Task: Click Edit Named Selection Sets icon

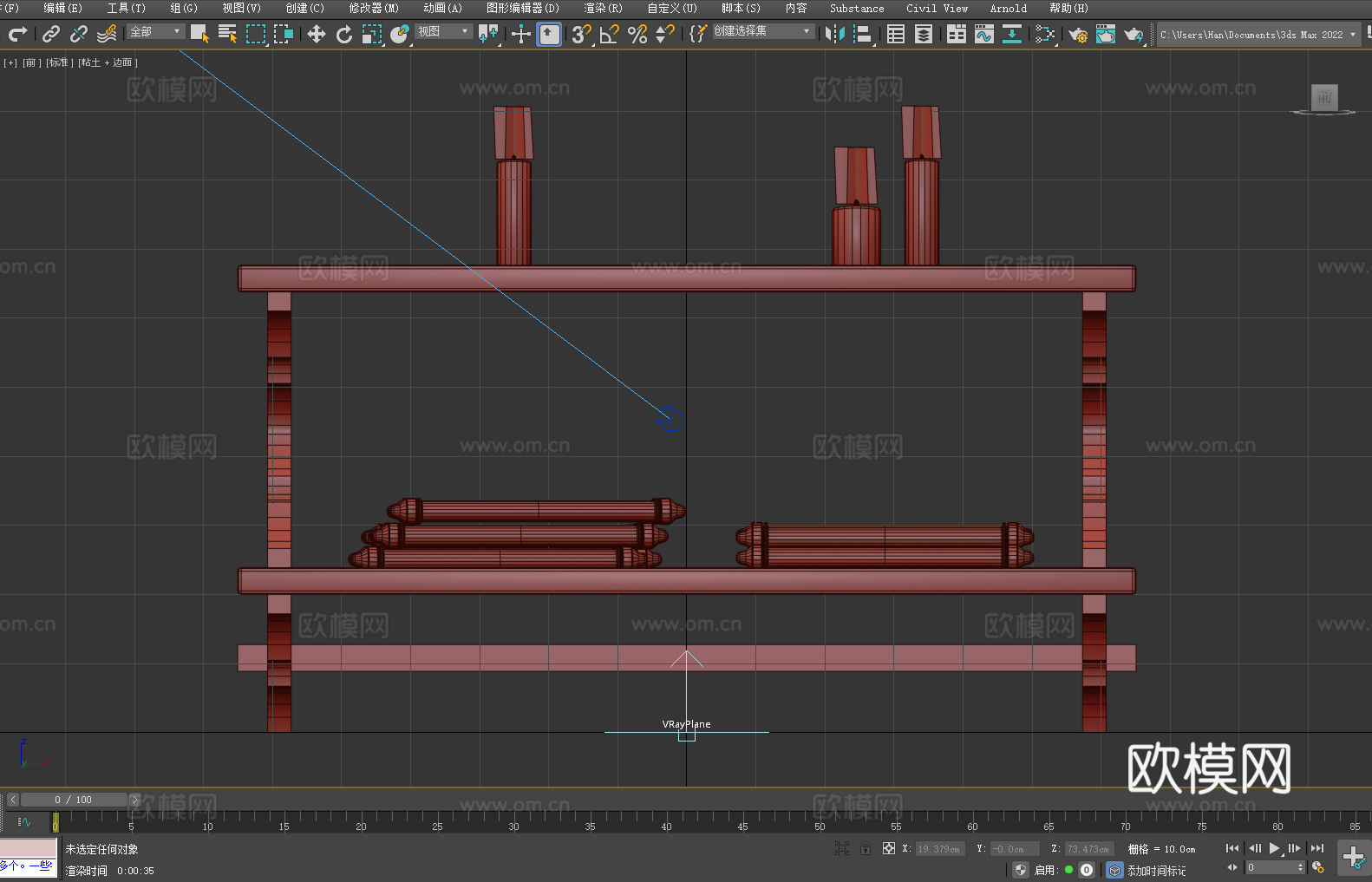Action: tap(698, 34)
